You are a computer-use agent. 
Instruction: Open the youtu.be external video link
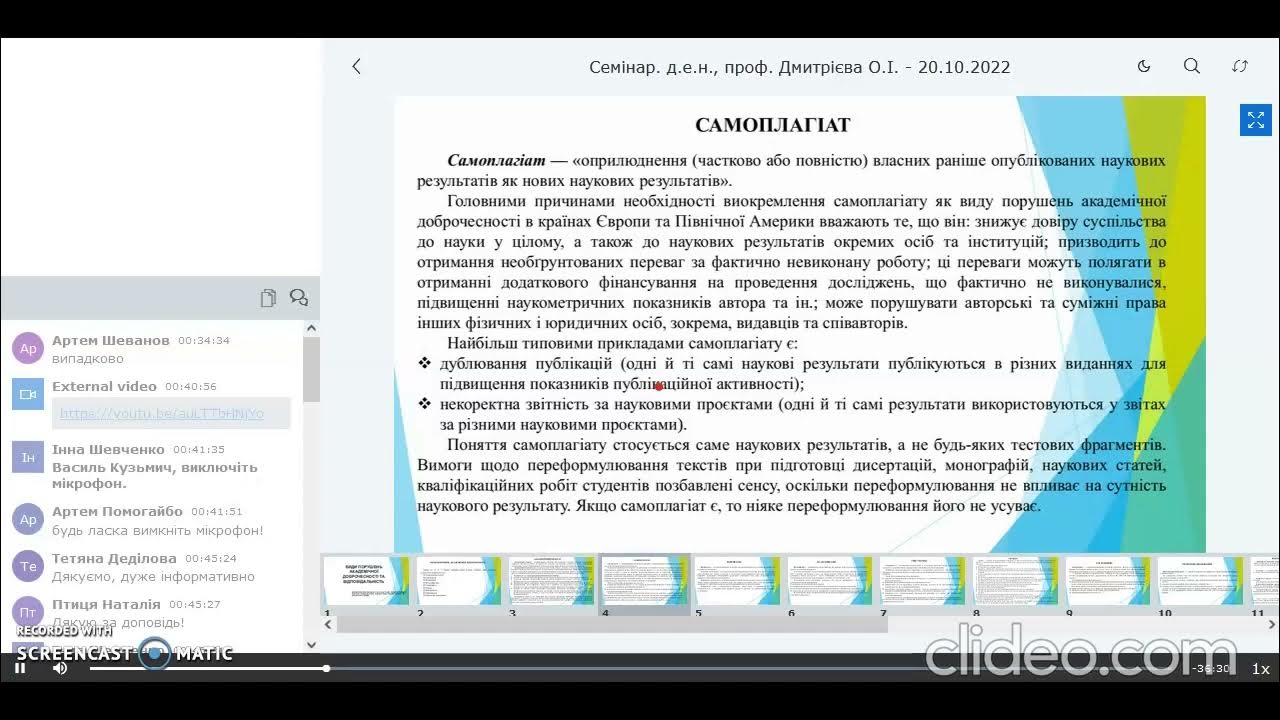(162, 413)
